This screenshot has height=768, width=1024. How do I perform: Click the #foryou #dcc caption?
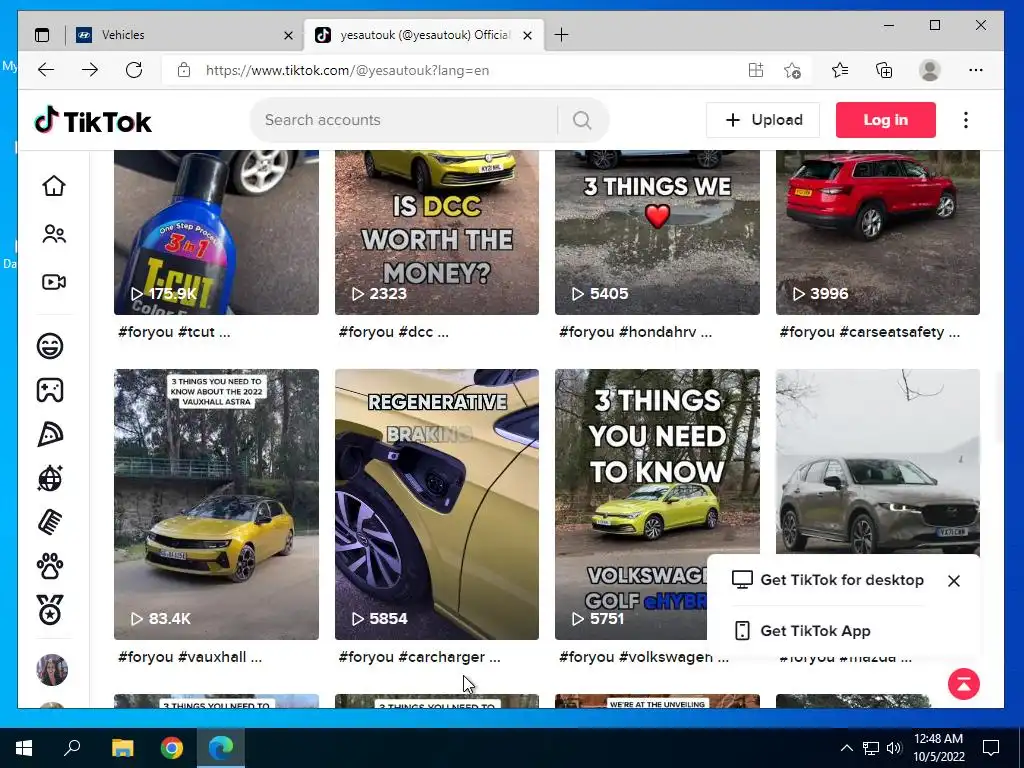(x=394, y=332)
